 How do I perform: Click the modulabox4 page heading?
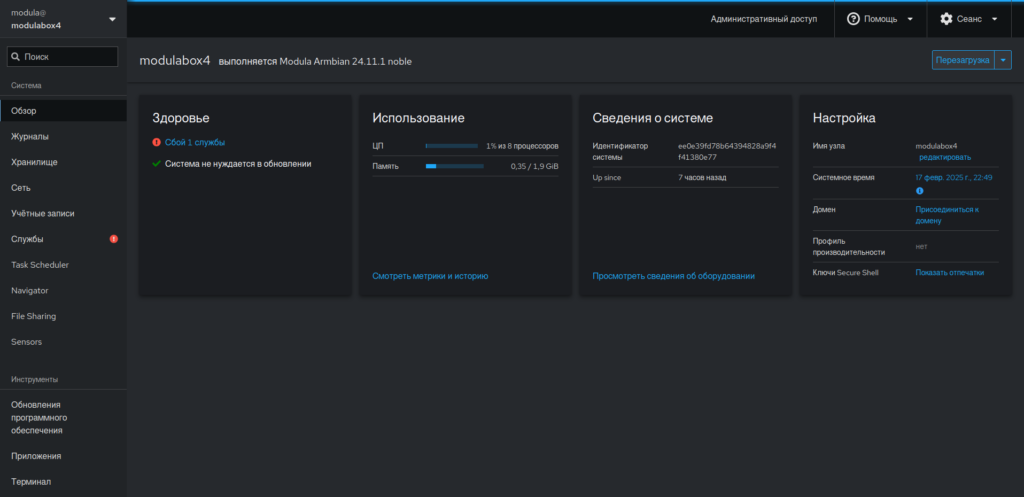point(175,61)
